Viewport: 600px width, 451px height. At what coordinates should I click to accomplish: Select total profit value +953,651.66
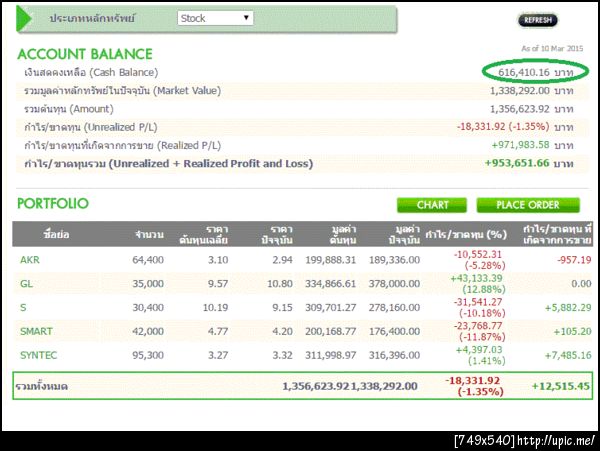point(517,163)
